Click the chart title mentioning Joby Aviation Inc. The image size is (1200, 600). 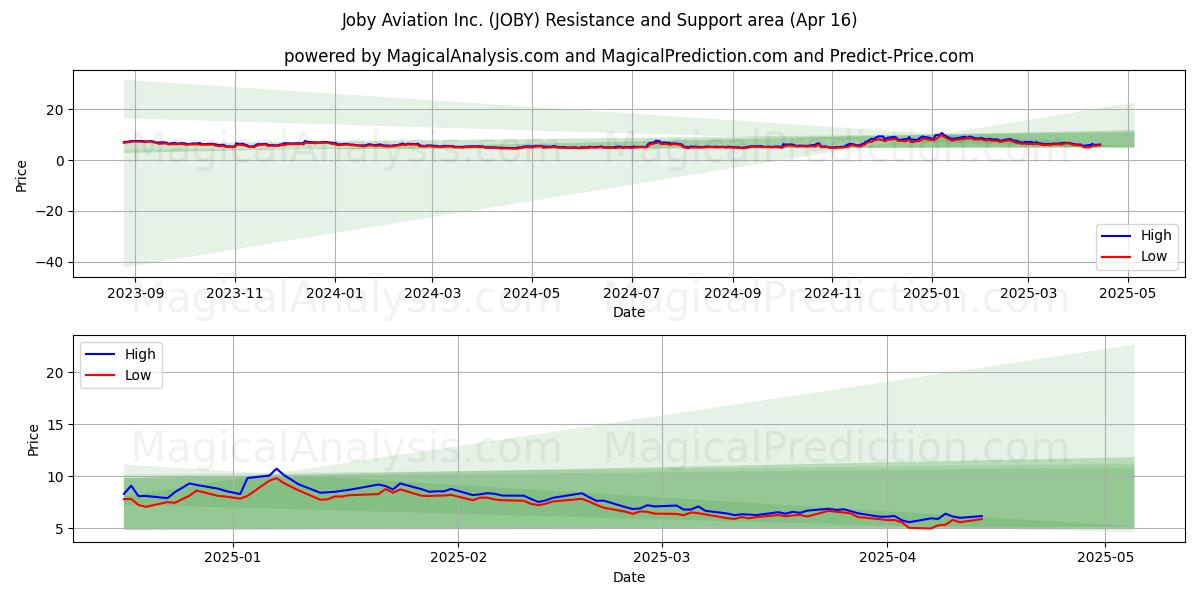pyautogui.click(x=599, y=20)
